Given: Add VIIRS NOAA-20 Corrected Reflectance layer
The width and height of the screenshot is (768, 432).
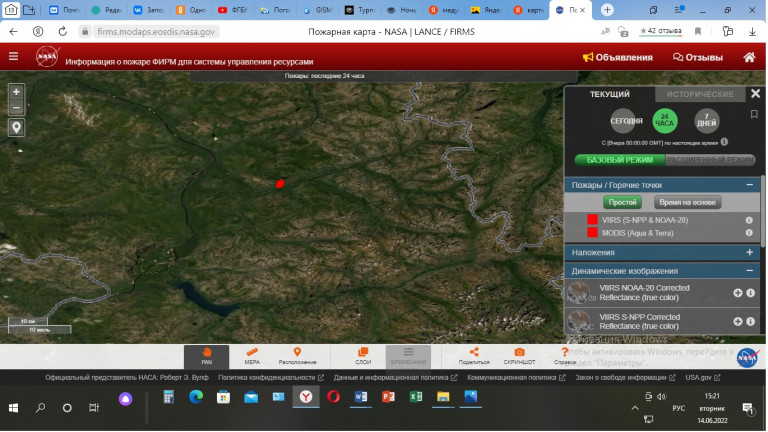Looking at the screenshot, I should click(738, 292).
